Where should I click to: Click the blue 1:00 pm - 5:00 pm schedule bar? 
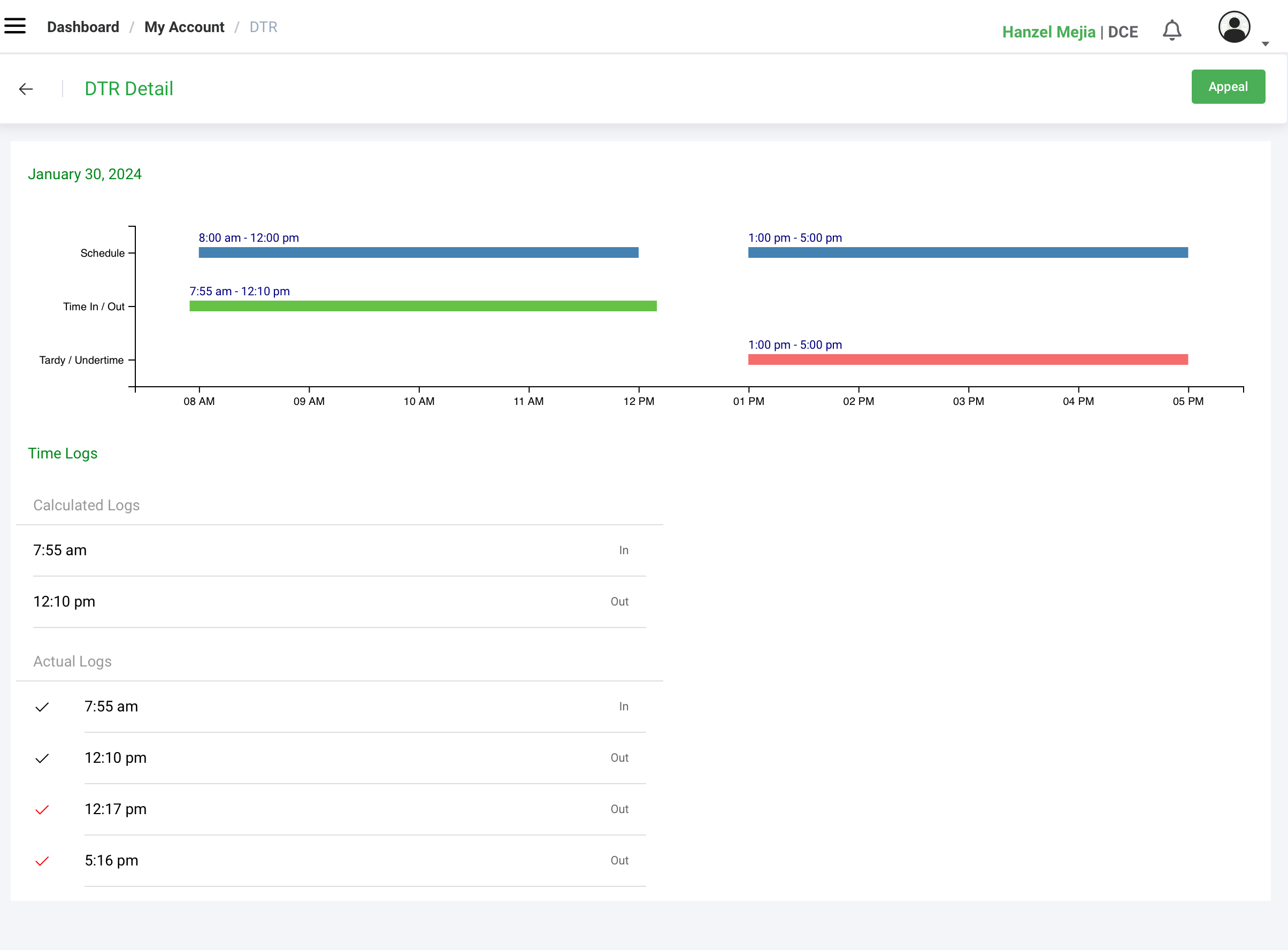(967, 252)
